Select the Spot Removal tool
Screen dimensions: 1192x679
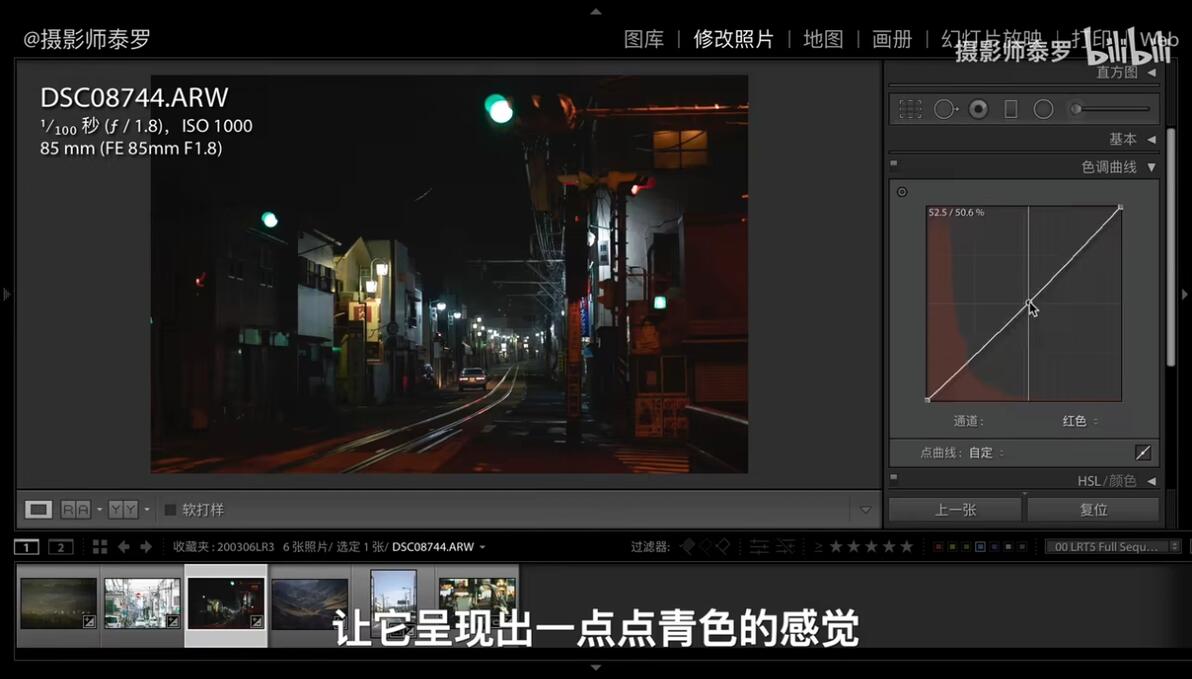[945, 109]
